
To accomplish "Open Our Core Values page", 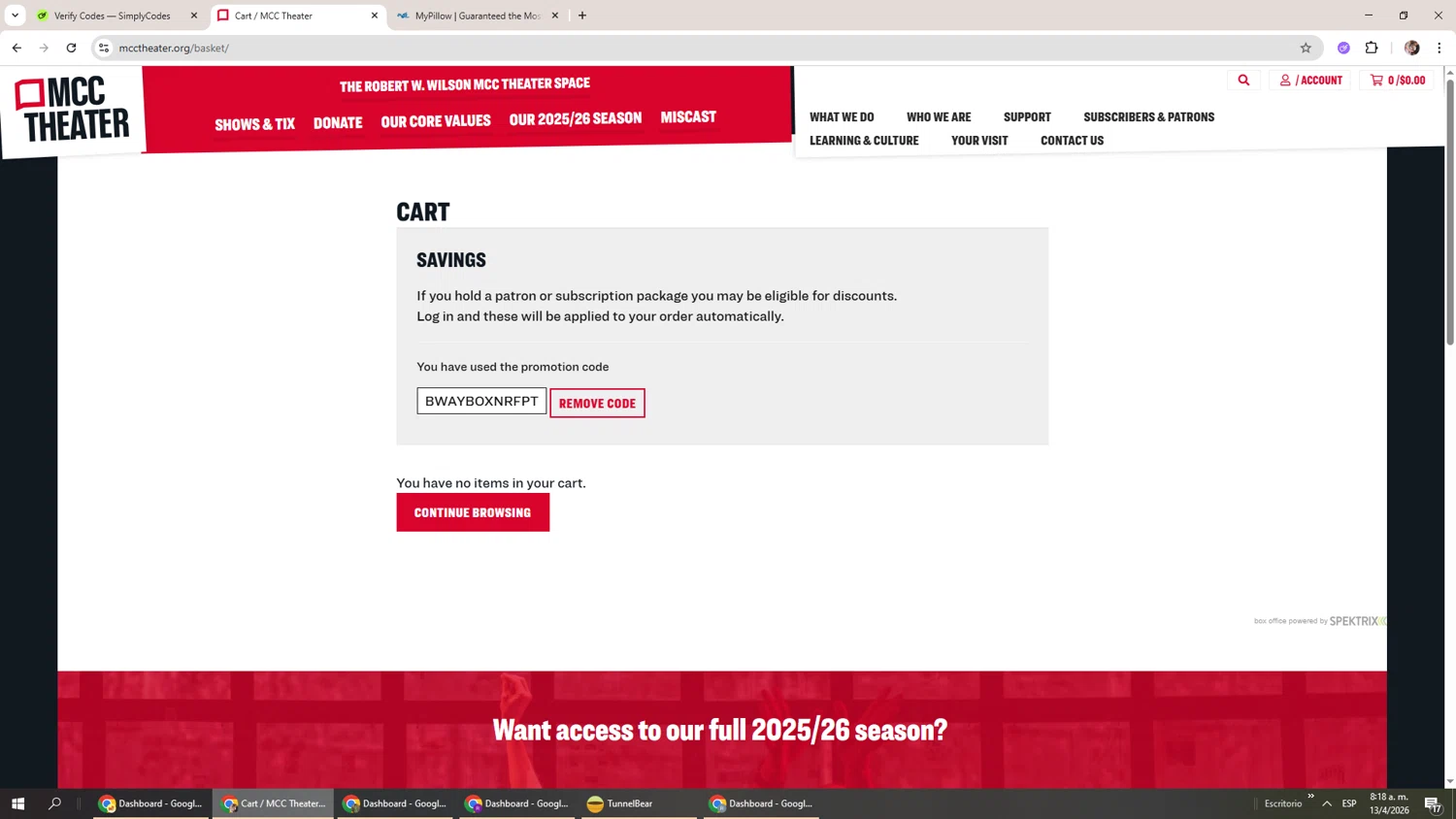I will coord(436,120).
